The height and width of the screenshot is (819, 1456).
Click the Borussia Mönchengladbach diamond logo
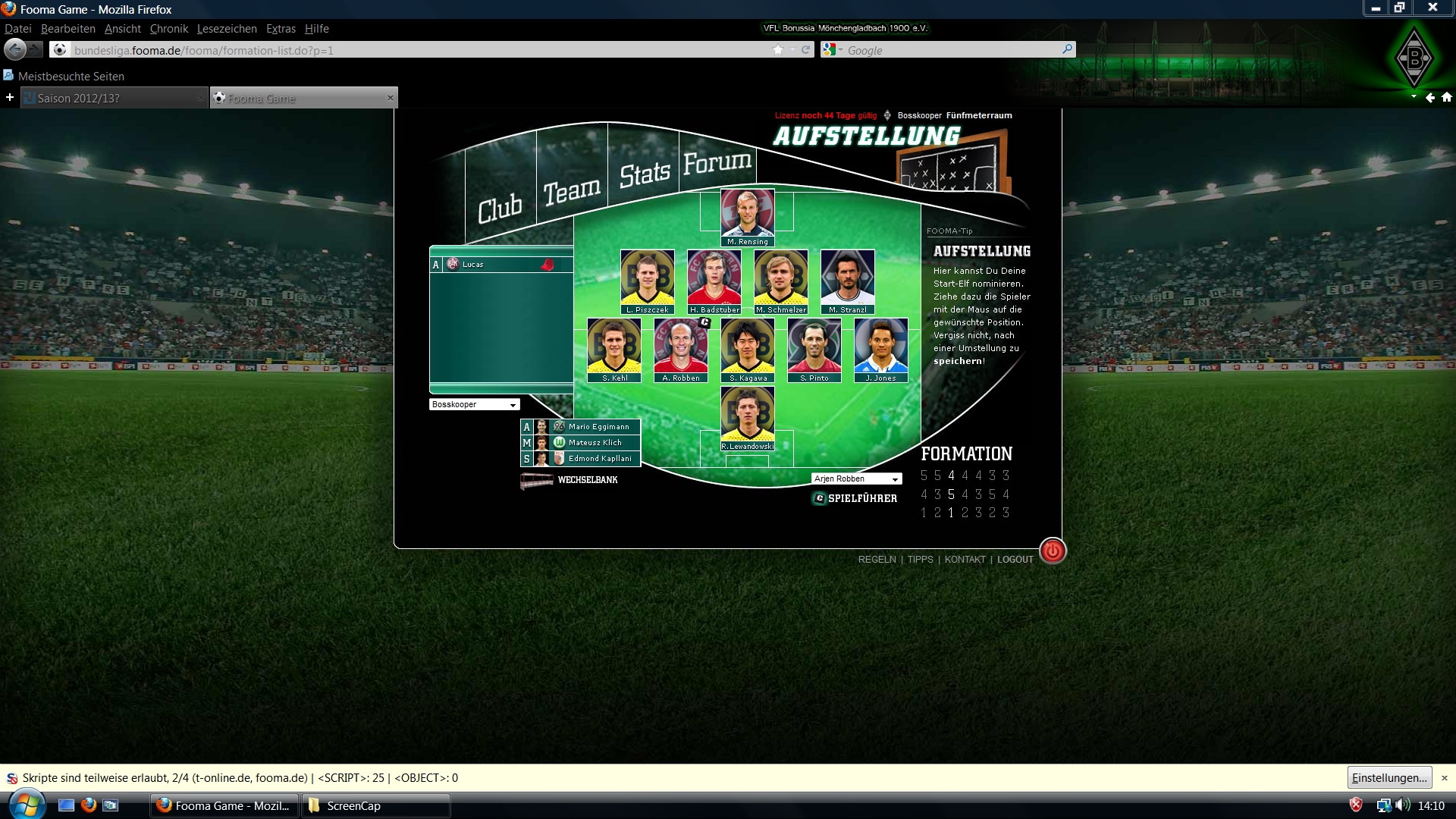[1414, 58]
